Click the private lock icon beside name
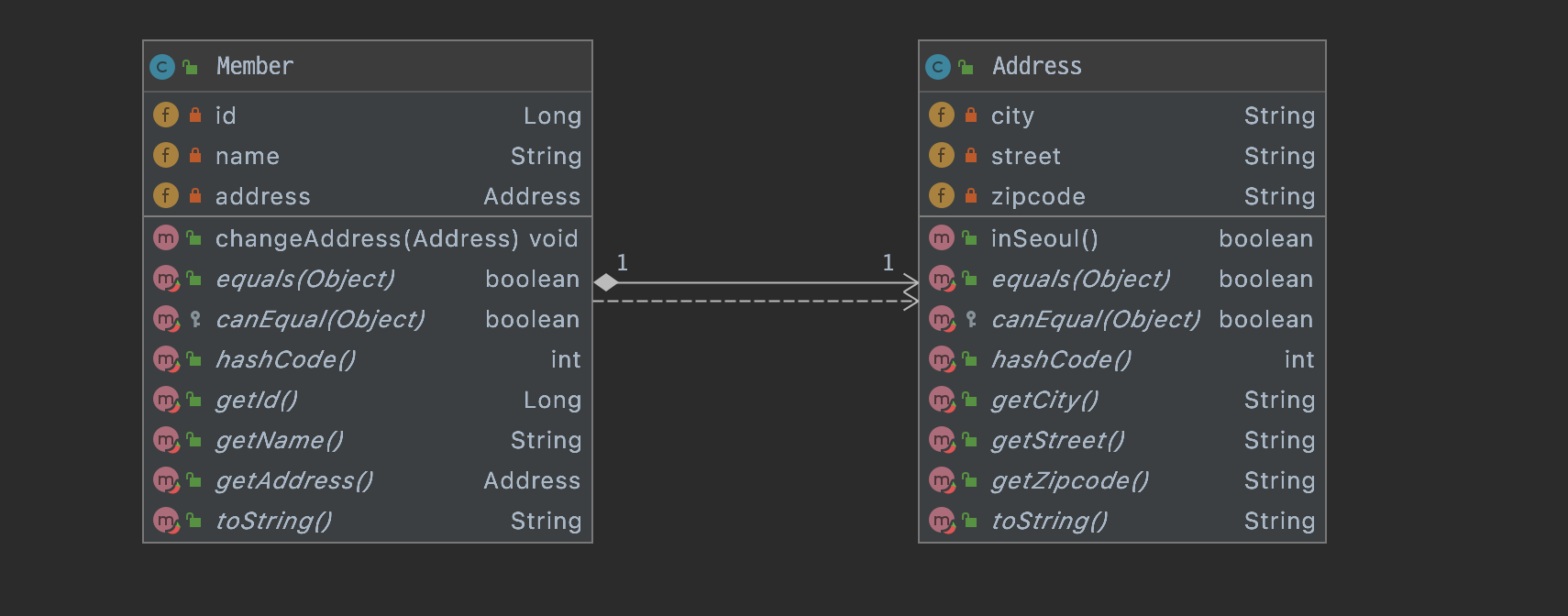 (x=195, y=156)
